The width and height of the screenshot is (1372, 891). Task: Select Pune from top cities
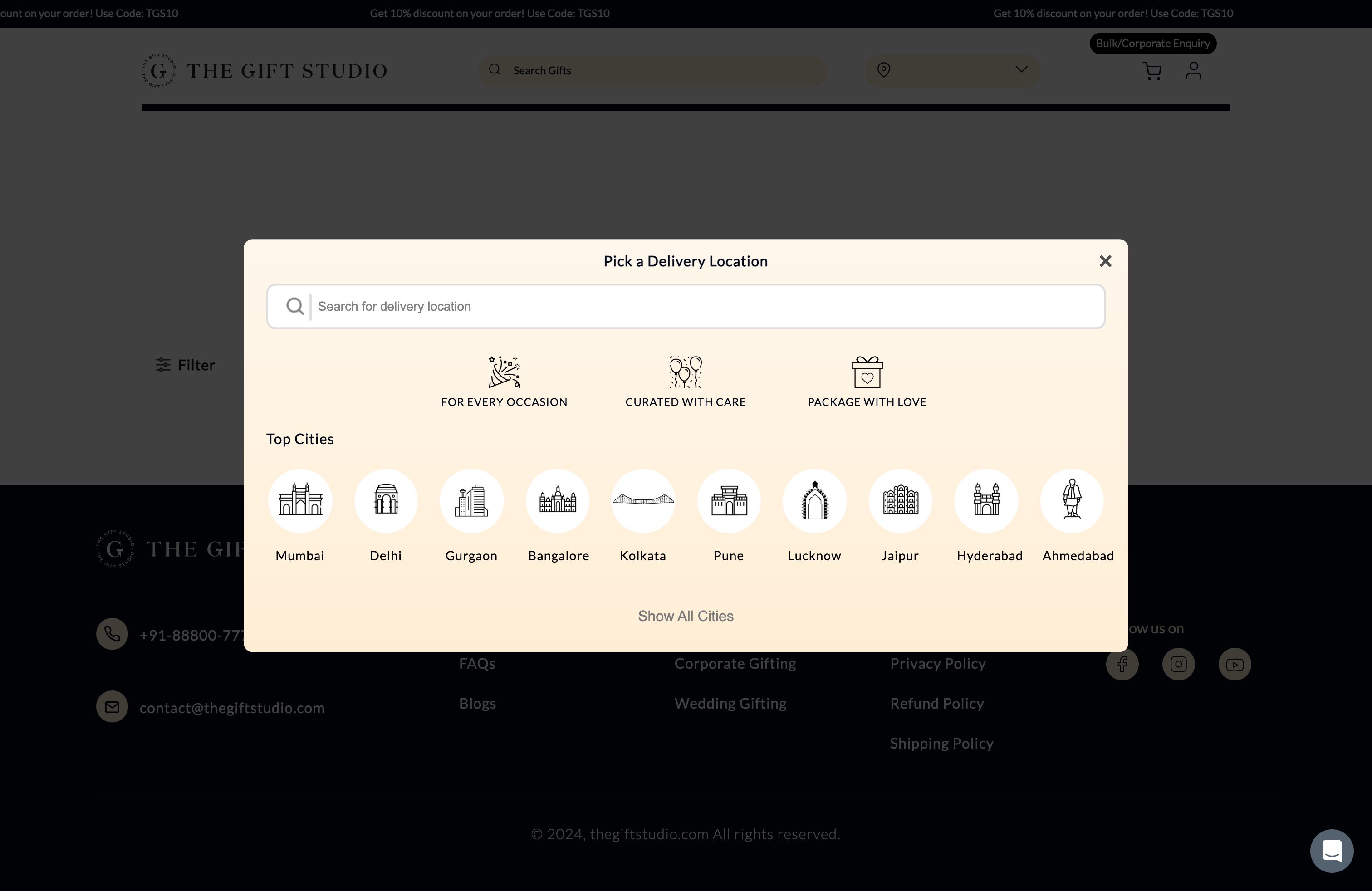pyautogui.click(x=729, y=500)
